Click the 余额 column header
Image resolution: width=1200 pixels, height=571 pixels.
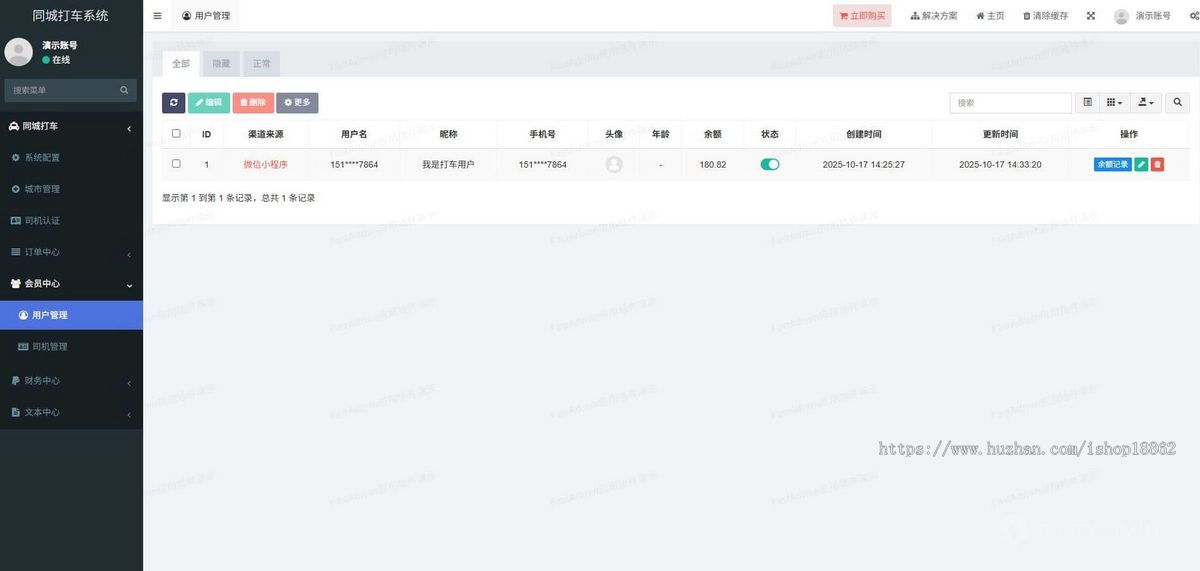(713, 134)
